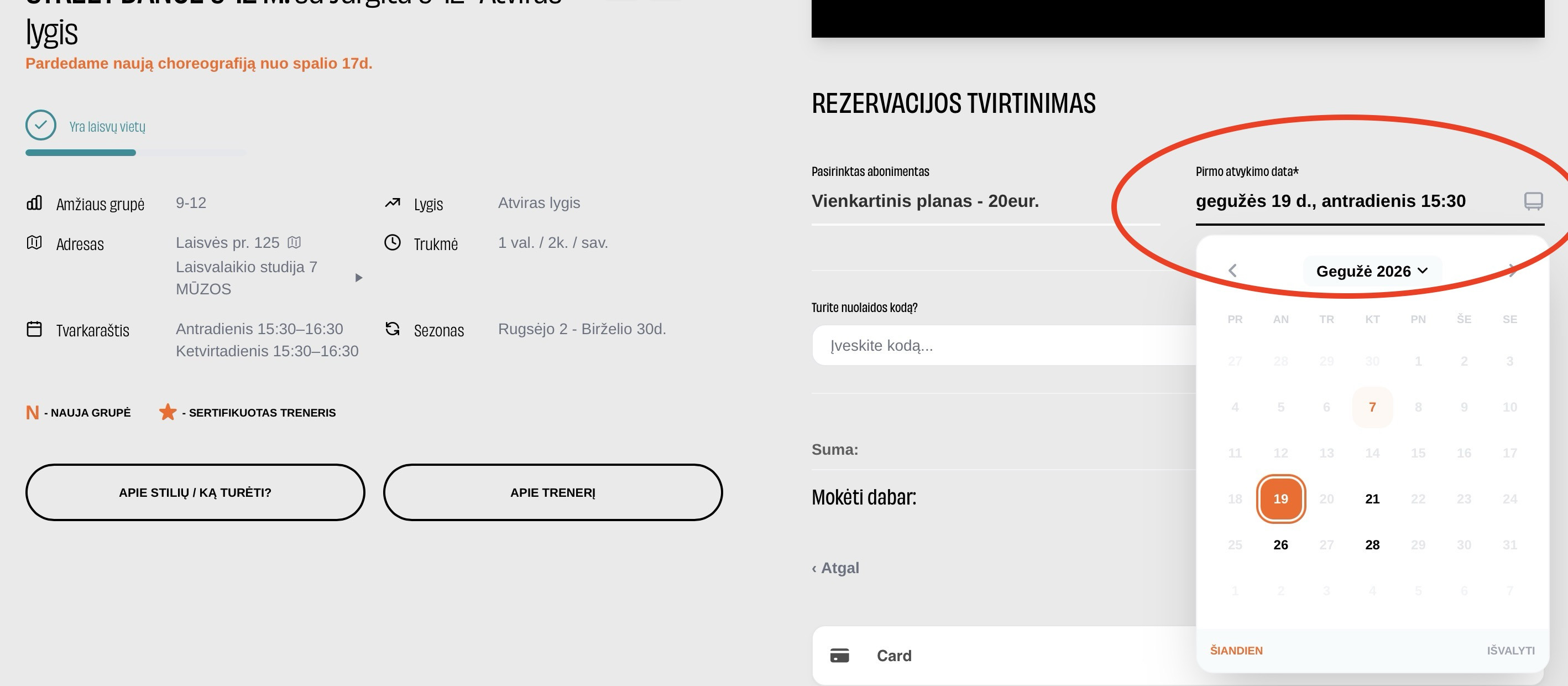The width and height of the screenshot is (1568, 686).
Task: Go to next month with right chevron
Action: point(1512,271)
